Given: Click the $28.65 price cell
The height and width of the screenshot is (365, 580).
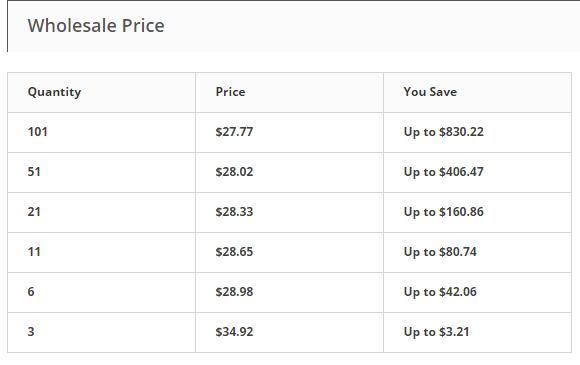Looking at the screenshot, I should (x=289, y=252).
